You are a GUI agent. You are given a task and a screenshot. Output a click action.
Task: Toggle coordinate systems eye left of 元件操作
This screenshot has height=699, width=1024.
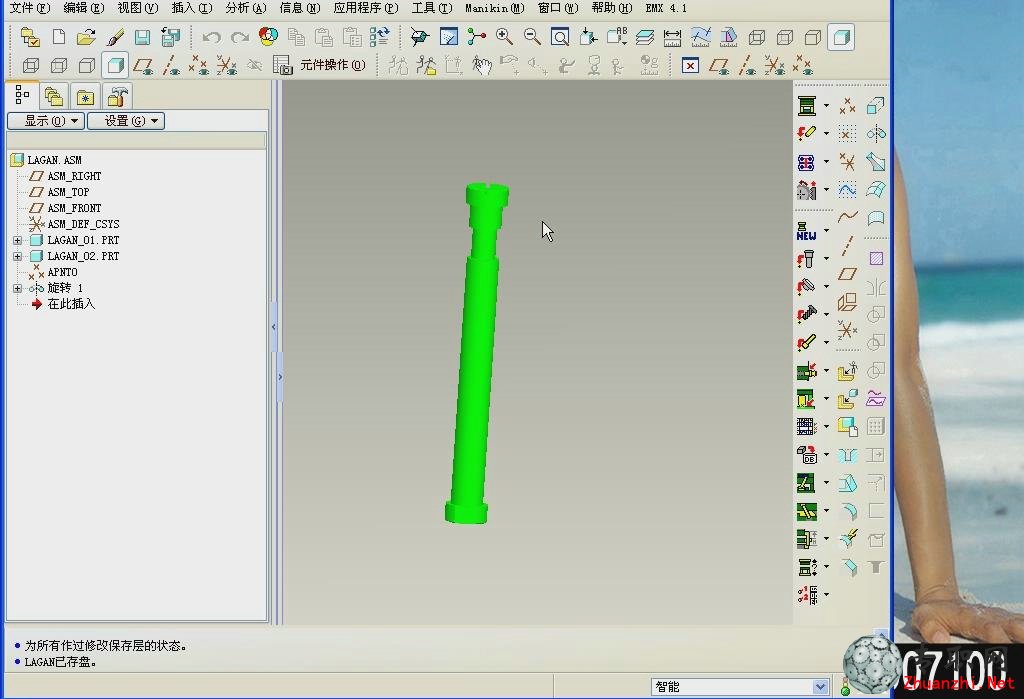tap(227, 65)
